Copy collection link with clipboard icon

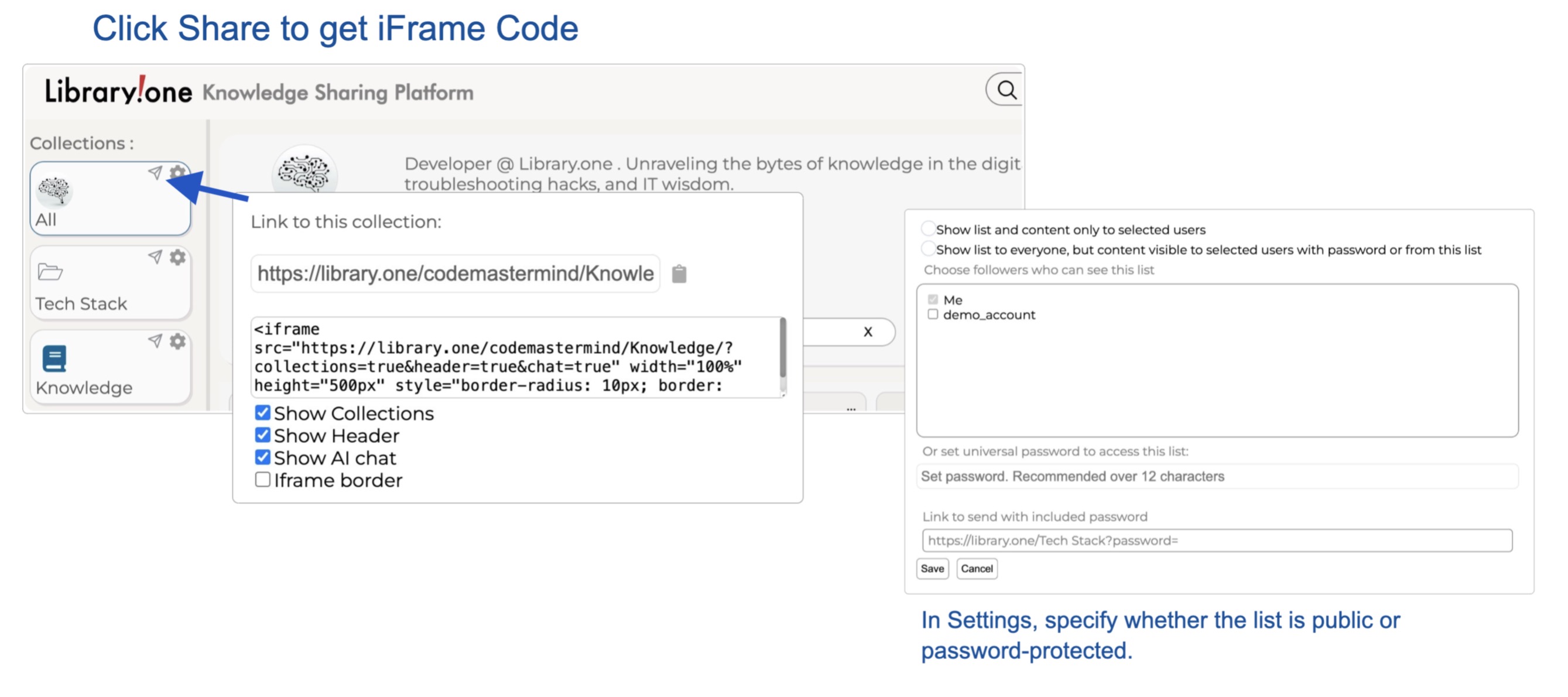tap(679, 274)
